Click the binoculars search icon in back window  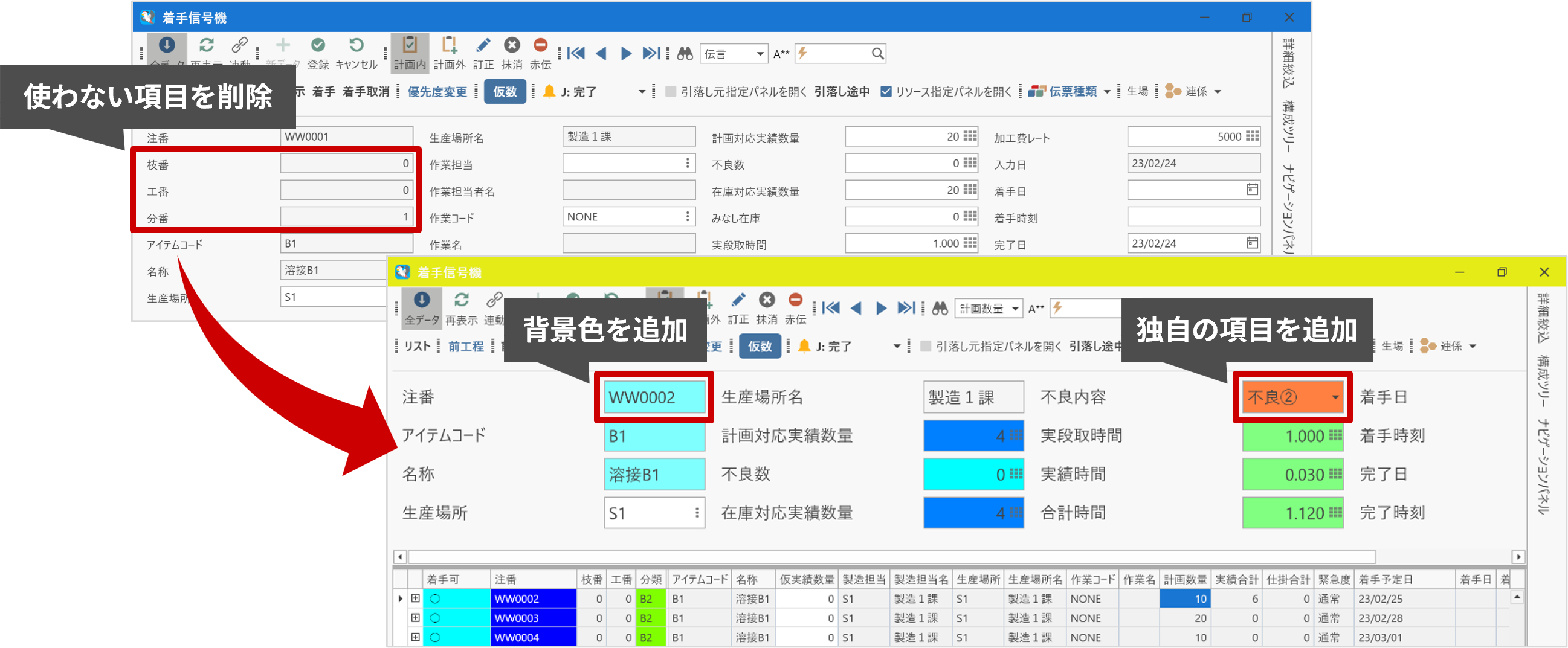(x=685, y=54)
